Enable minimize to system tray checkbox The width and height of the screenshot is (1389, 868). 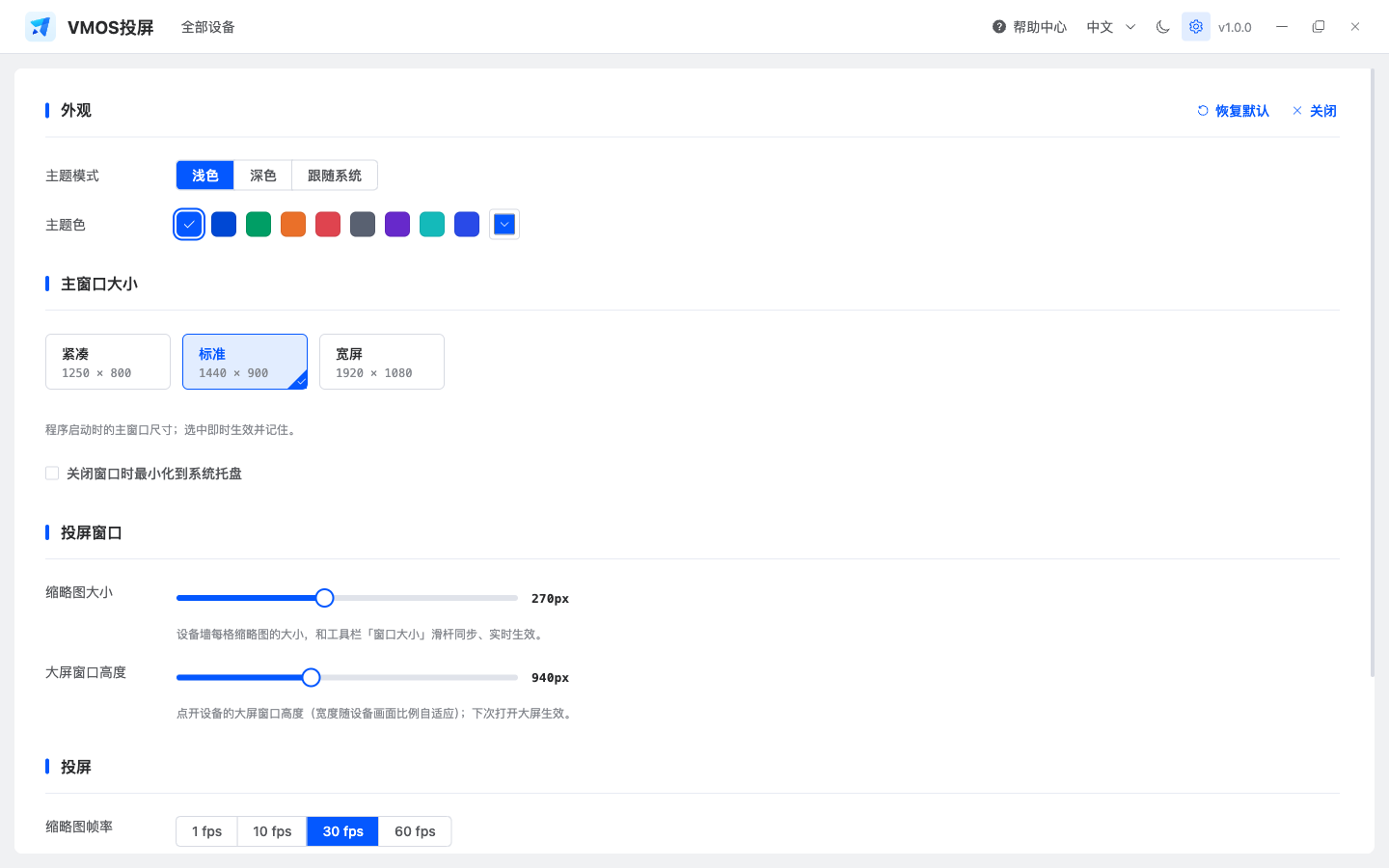[52, 474]
